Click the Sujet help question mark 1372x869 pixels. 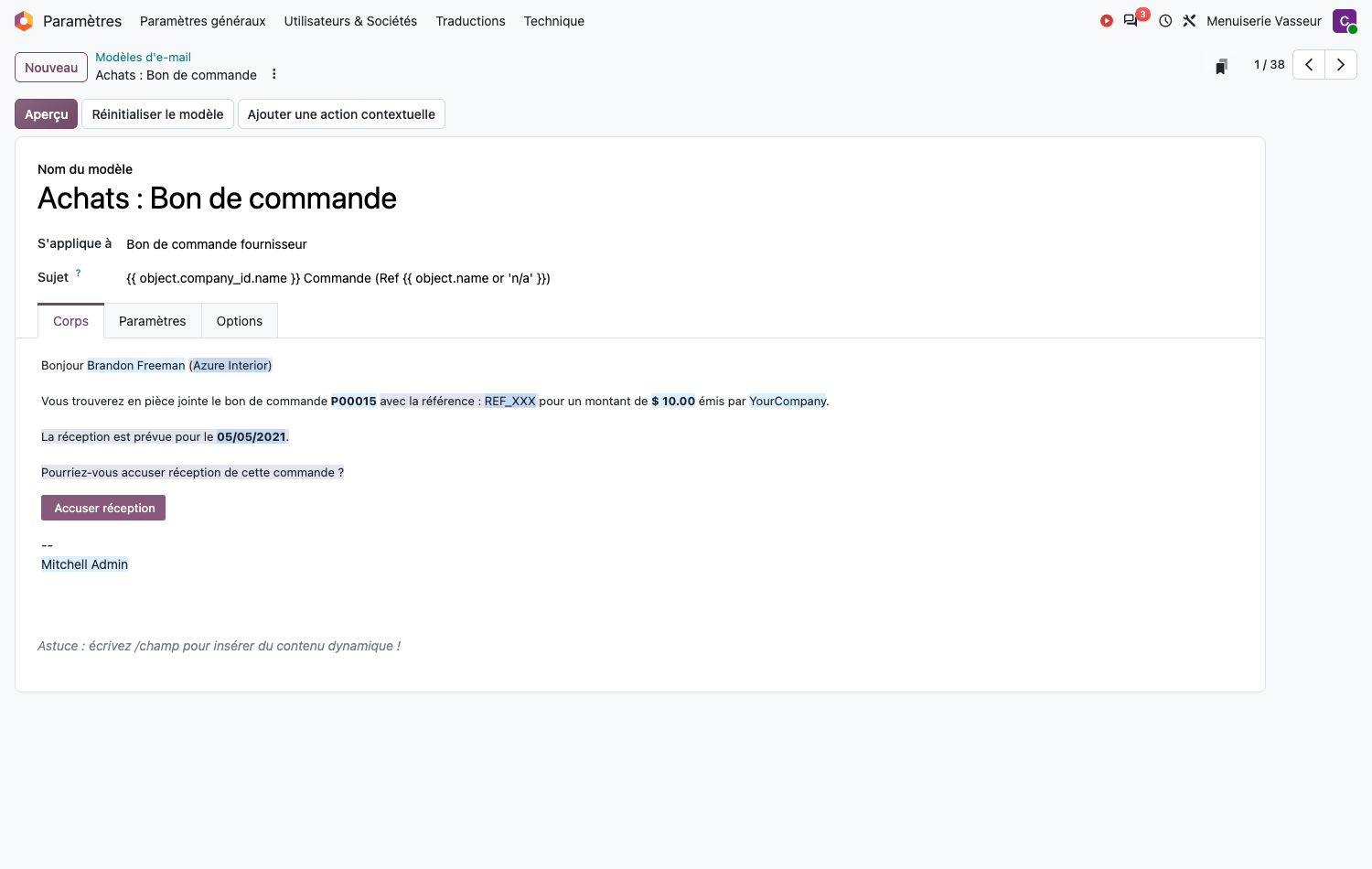78,273
